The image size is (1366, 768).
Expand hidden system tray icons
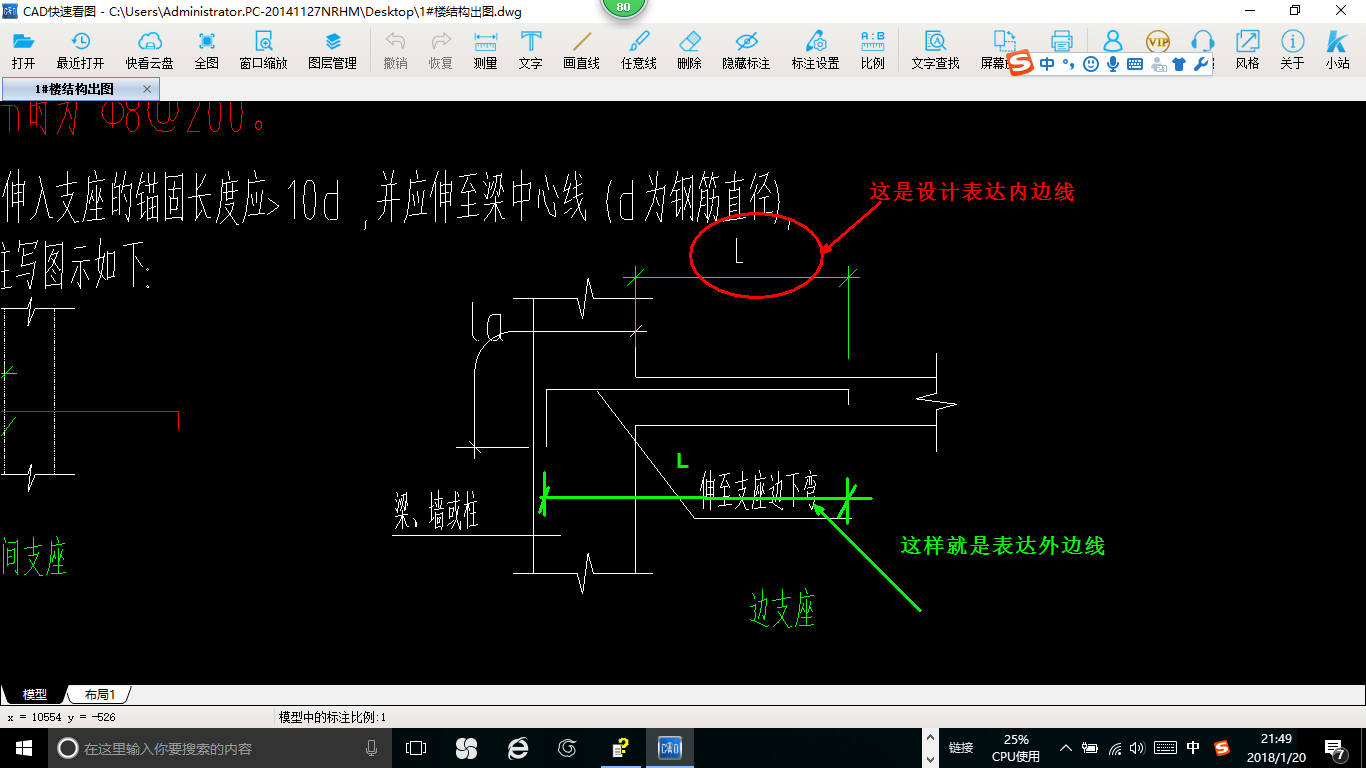click(1066, 748)
